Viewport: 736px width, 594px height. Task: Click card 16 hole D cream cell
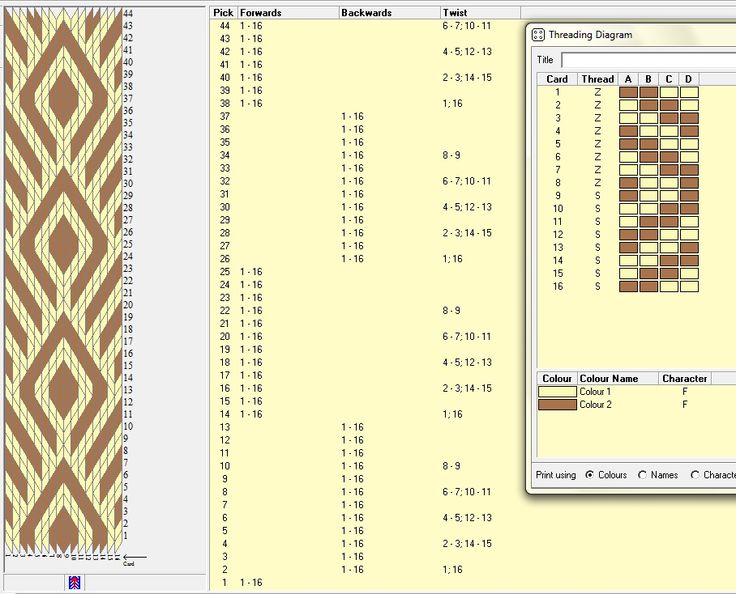689,286
